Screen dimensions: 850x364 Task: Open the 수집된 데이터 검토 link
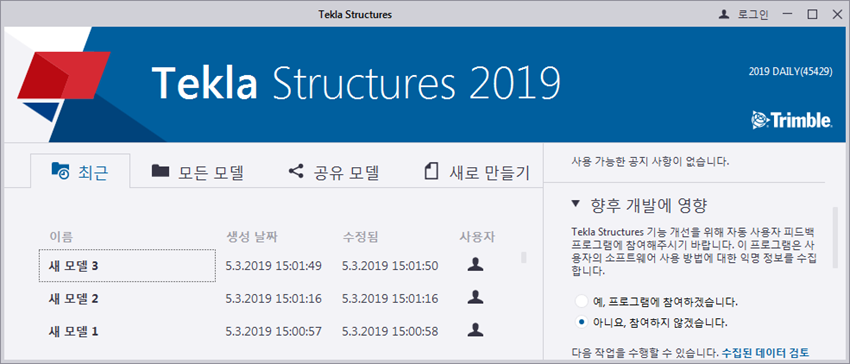click(765, 353)
